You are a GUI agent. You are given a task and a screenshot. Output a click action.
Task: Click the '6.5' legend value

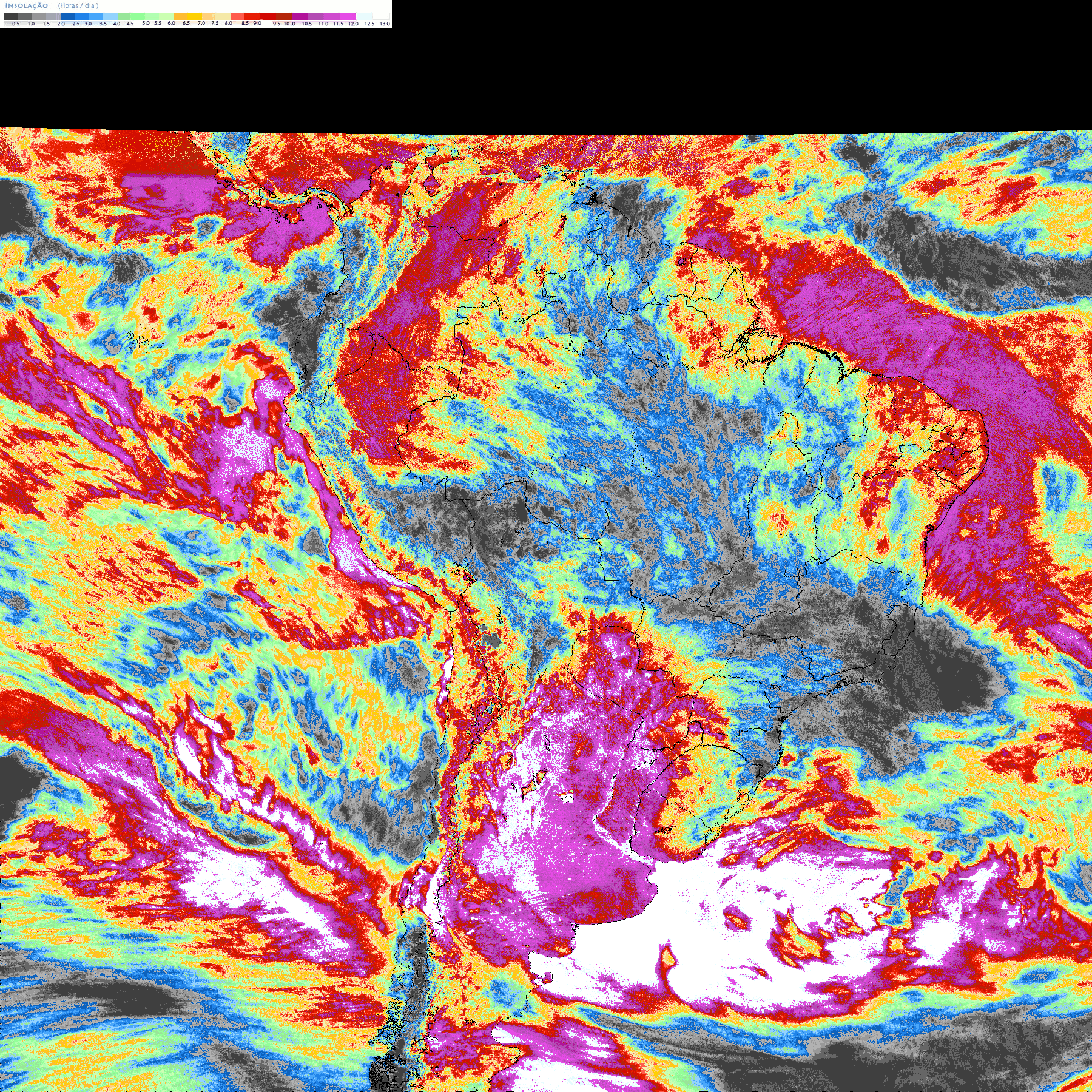point(186,23)
